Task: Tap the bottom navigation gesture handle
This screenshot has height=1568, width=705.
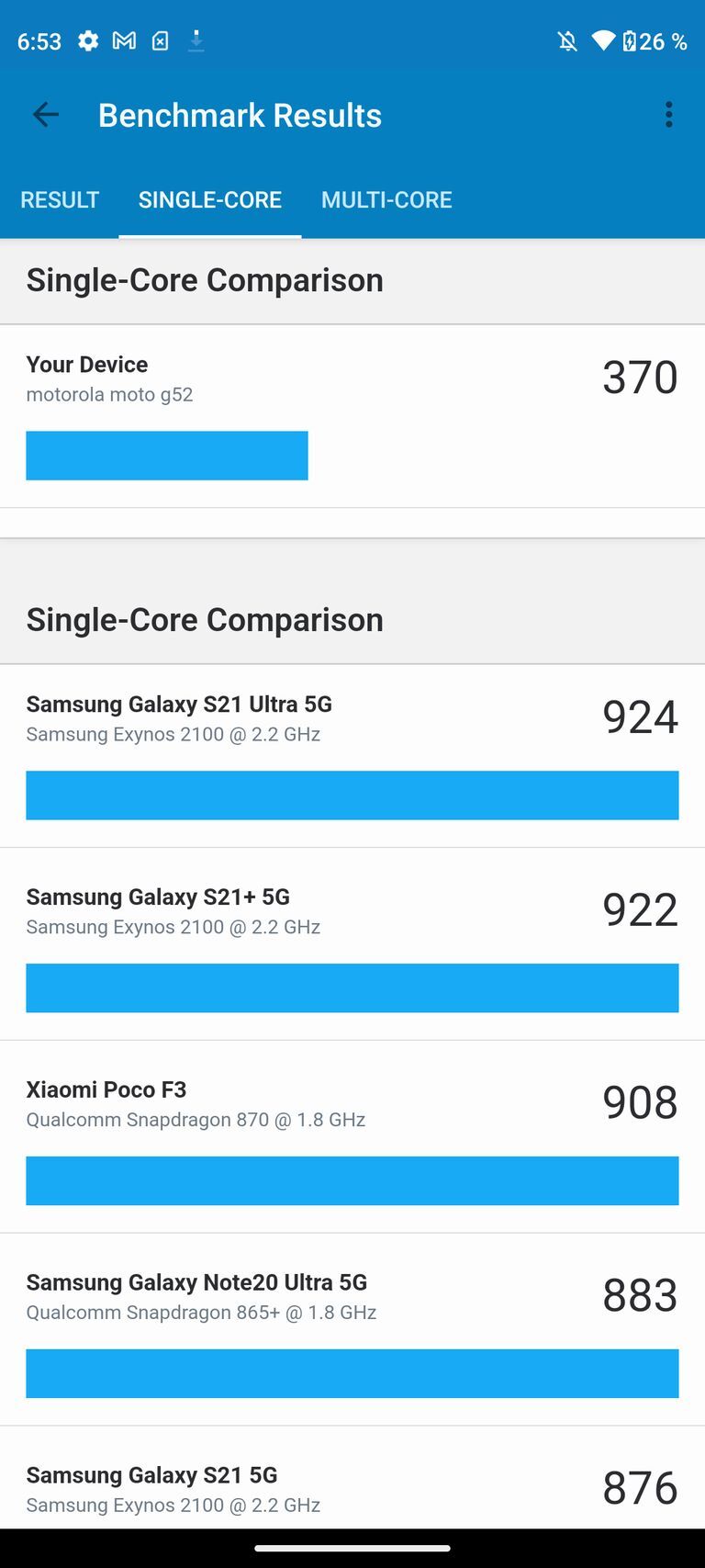Action: tap(352, 1549)
